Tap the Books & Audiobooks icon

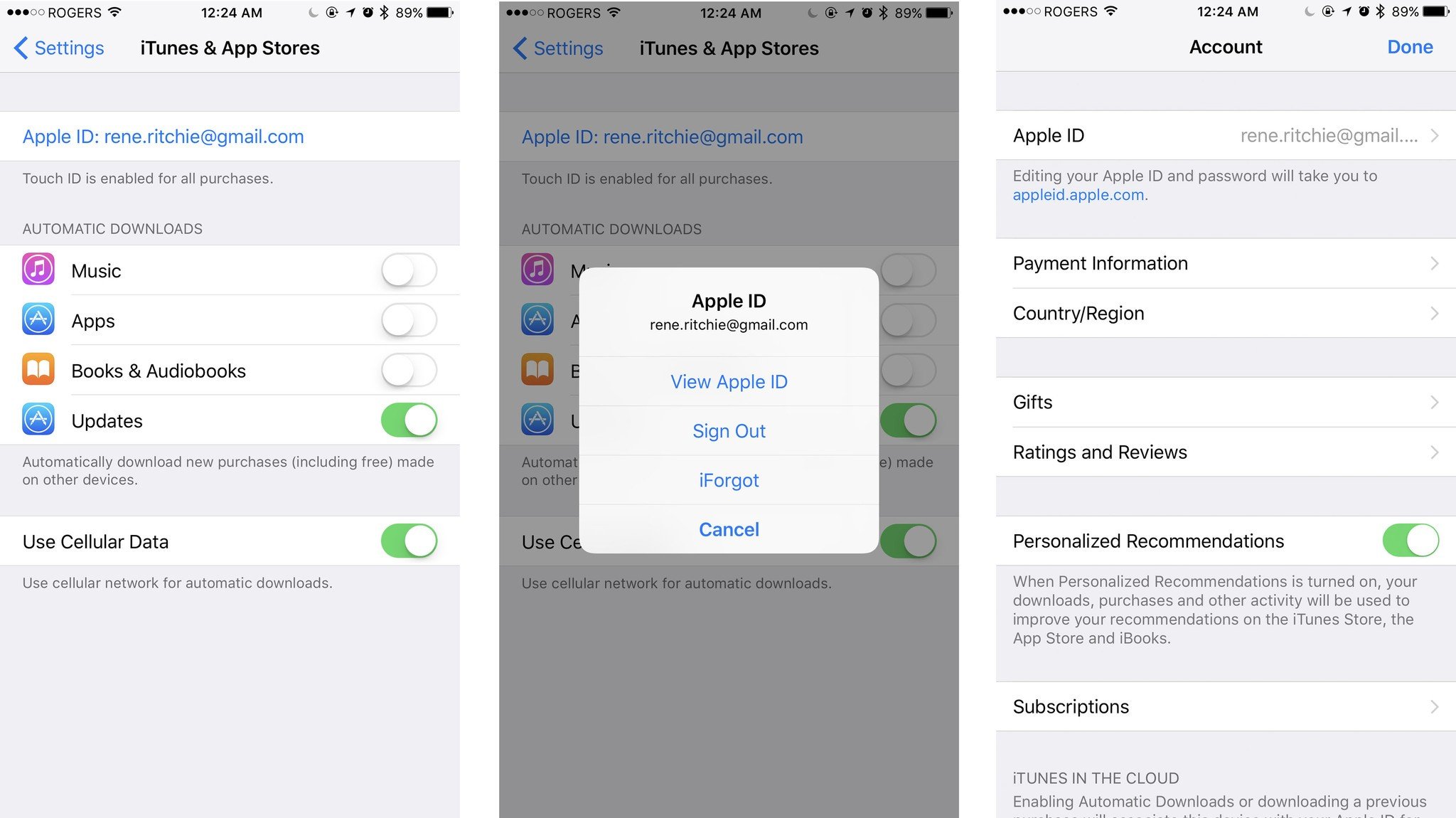click(37, 370)
